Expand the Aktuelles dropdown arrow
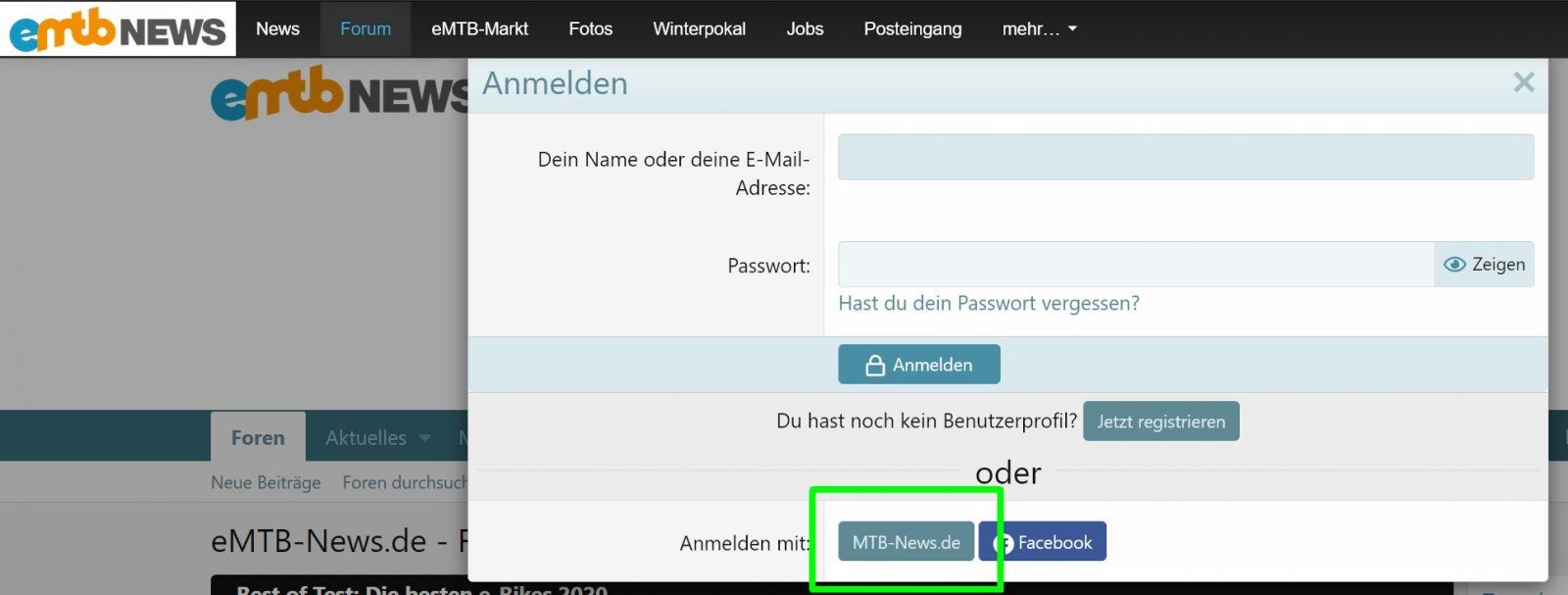1568x595 pixels. point(425,438)
